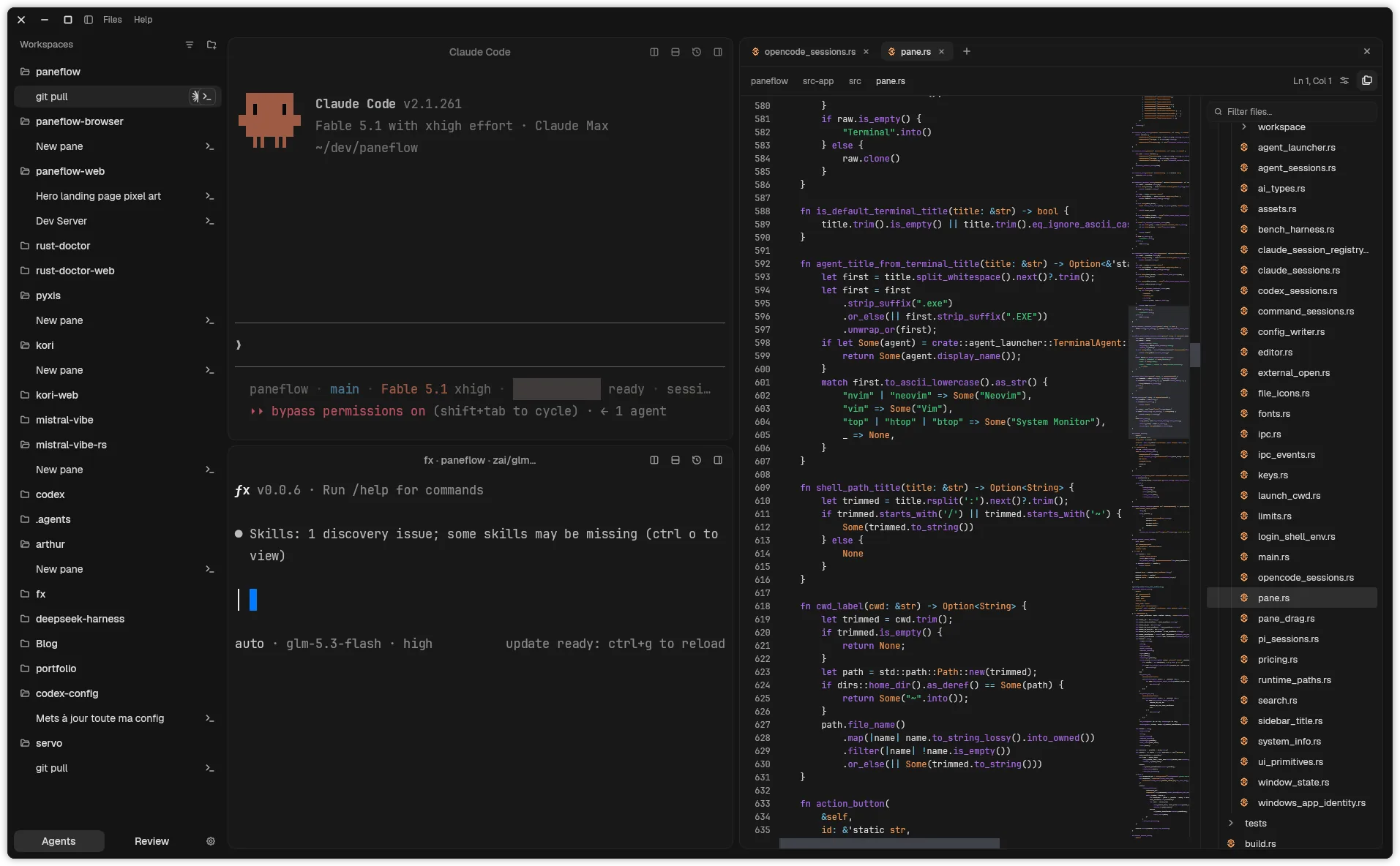
Task: Toggle side panel icon in Claude Code pane header
Action: [718, 52]
